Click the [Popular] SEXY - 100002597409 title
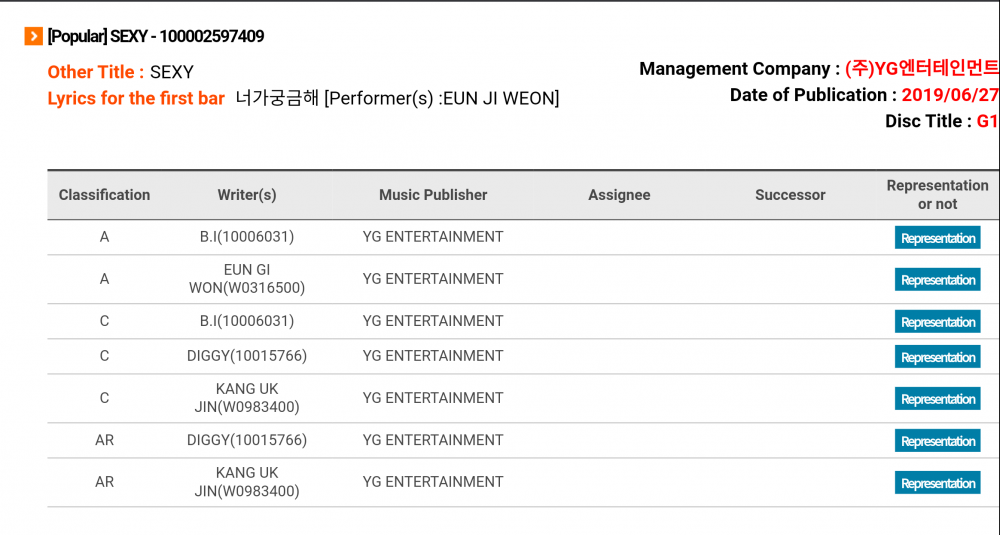The width and height of the screenshot is (1000, 535). pos(156,37)
